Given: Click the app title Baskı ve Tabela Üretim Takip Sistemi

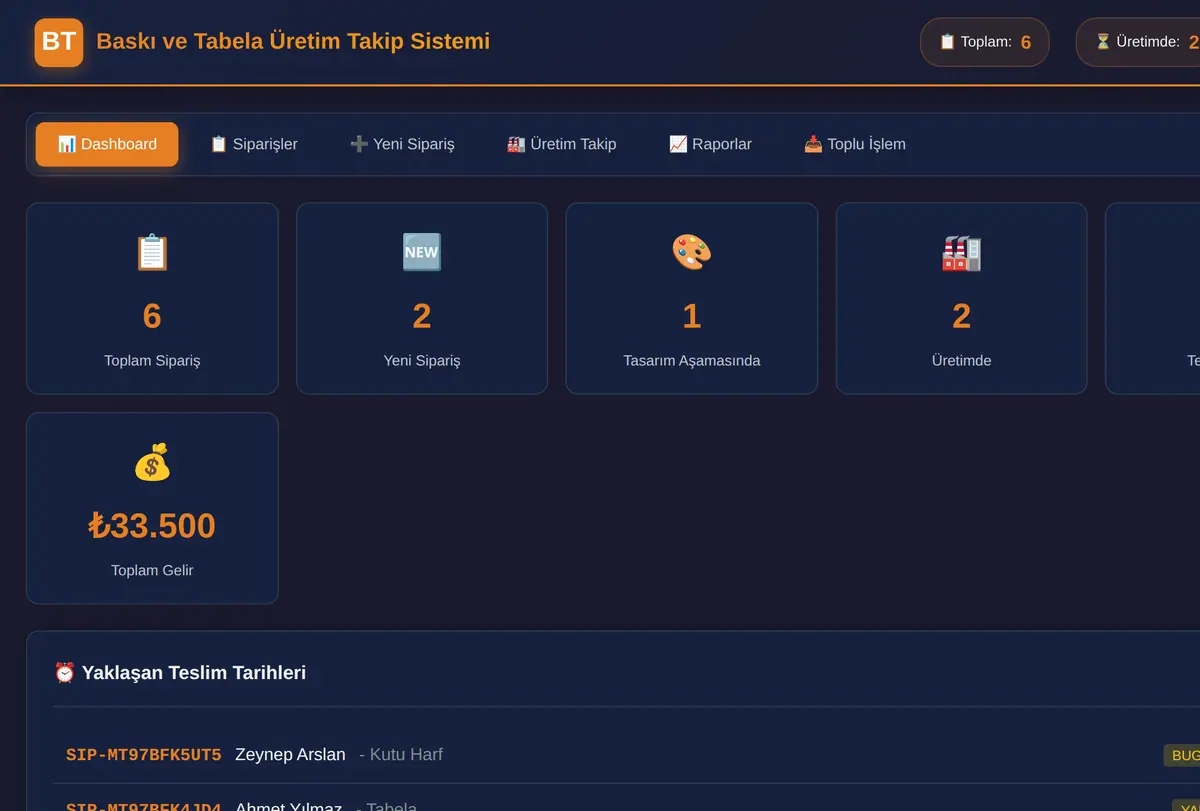Looking at the screenshot, I should coord(293,41).
